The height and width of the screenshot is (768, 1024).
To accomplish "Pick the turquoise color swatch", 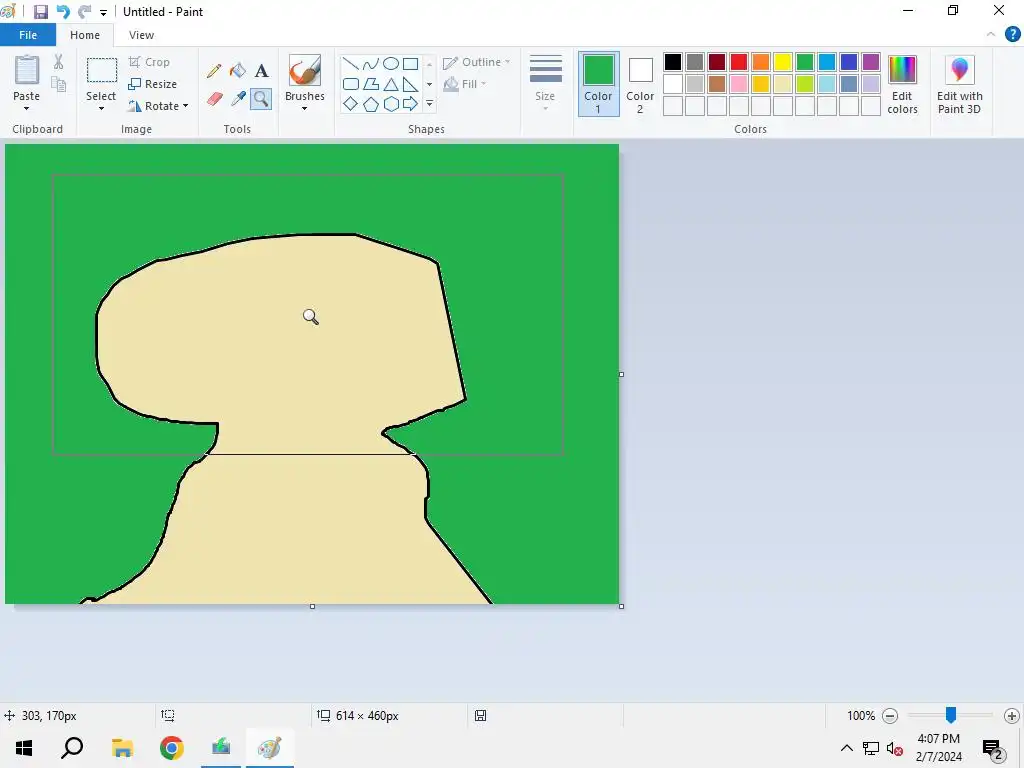I will point(827,62).
